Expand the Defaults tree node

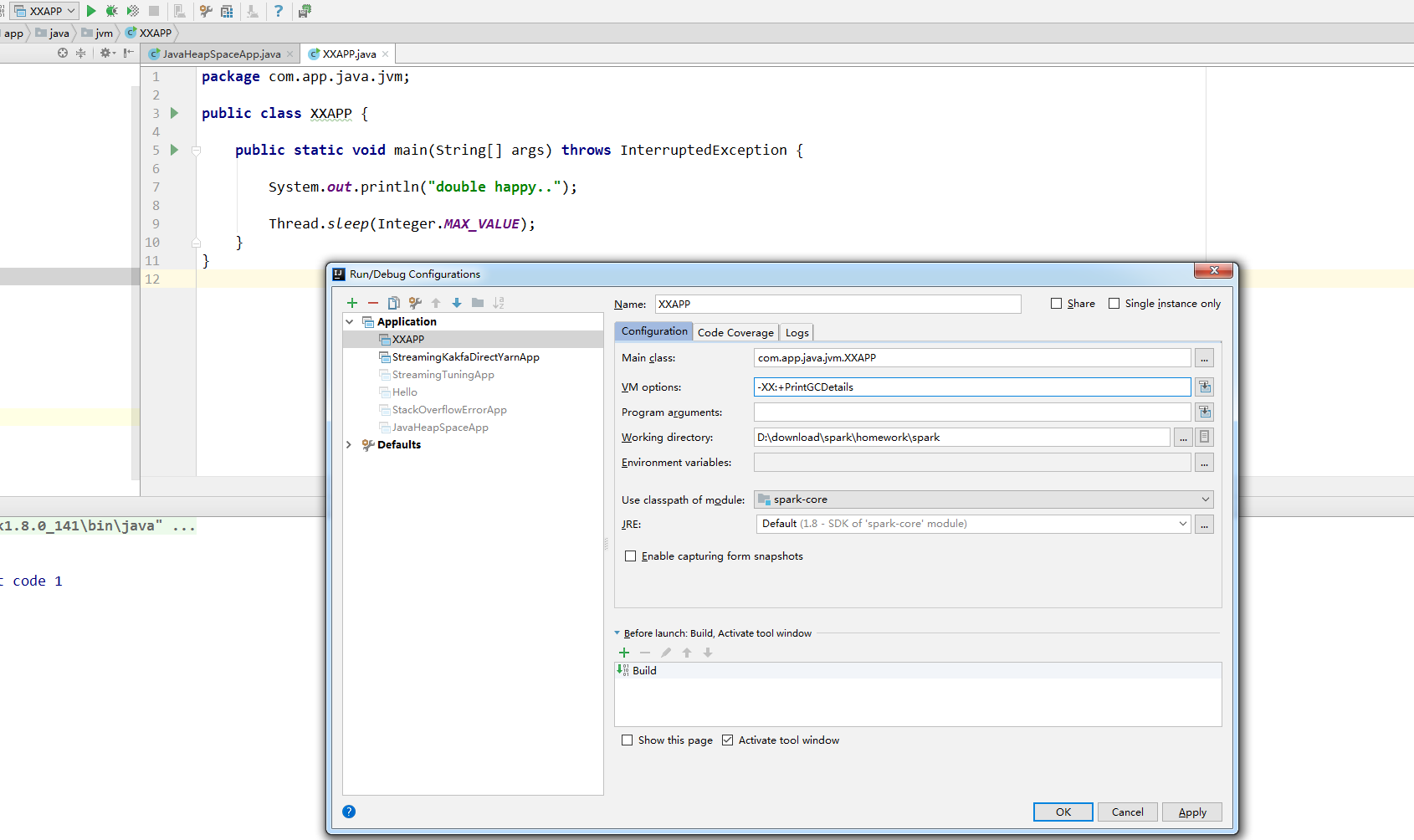[350, 445]
